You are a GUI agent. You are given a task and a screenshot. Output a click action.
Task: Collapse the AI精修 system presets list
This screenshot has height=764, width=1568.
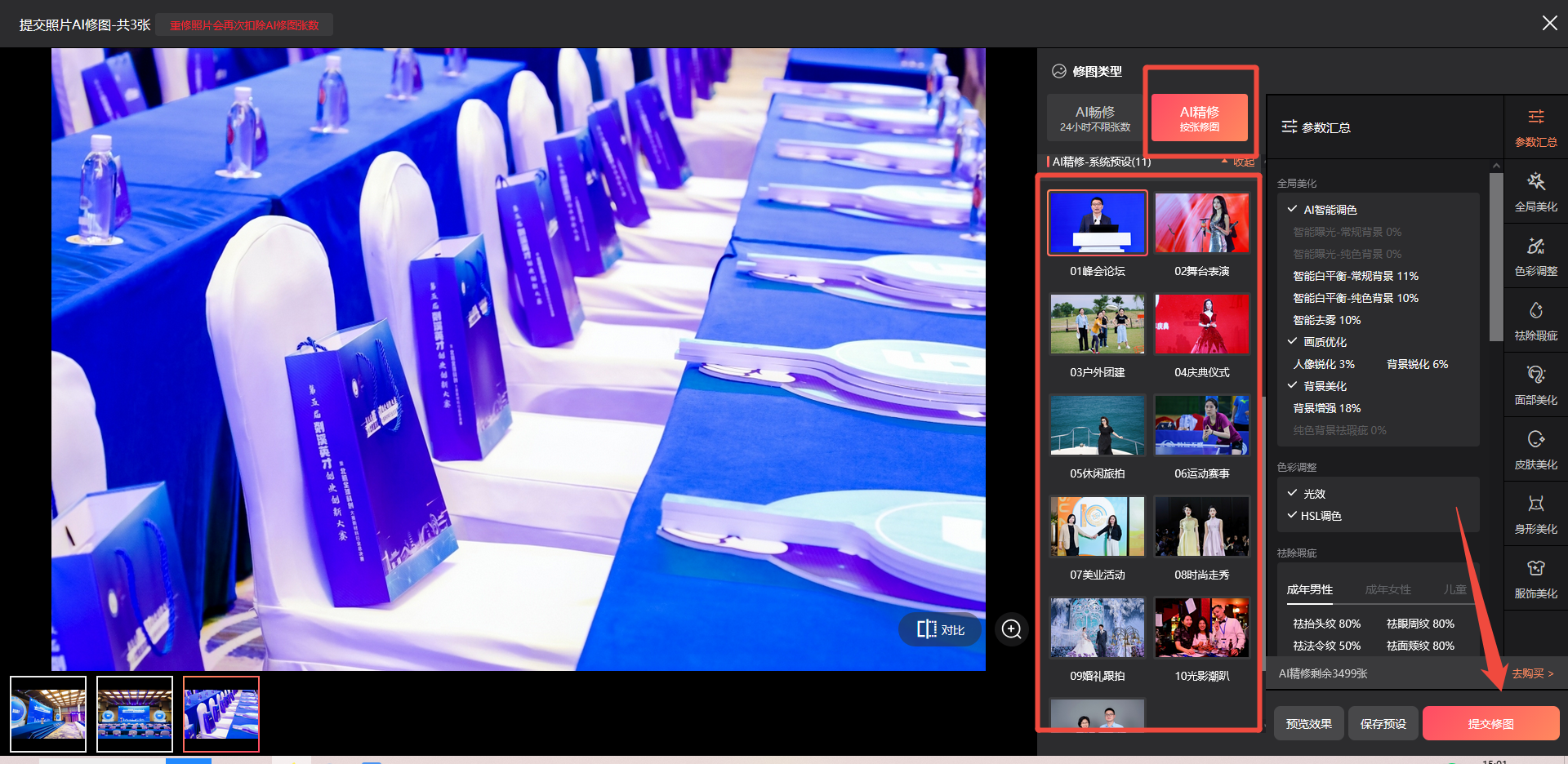[1239, 162]
